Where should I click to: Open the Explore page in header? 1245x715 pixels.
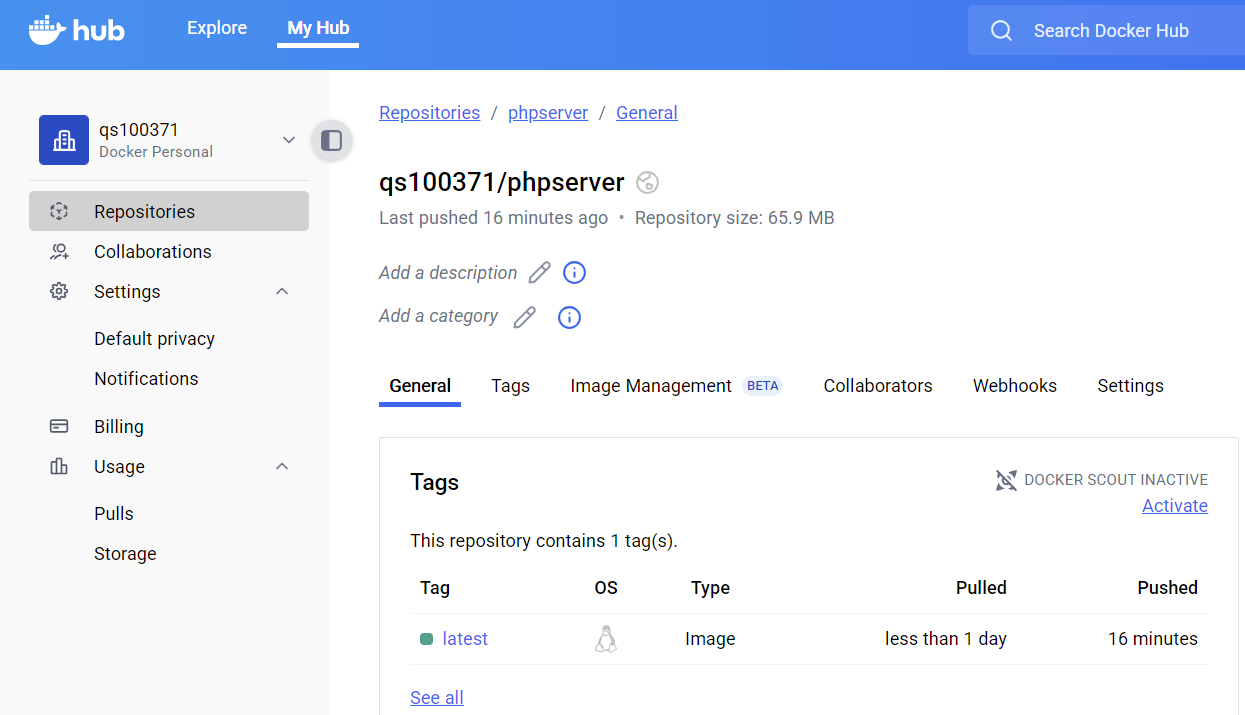click(x=217, y=28)
